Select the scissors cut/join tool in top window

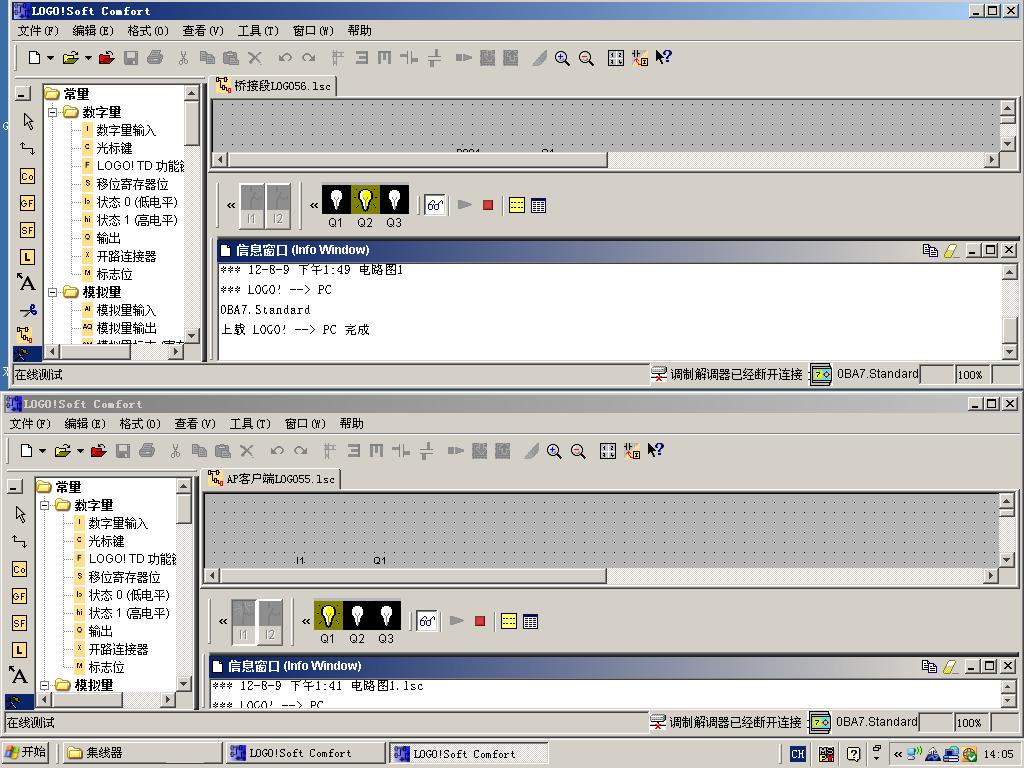(x=28, y=310)
